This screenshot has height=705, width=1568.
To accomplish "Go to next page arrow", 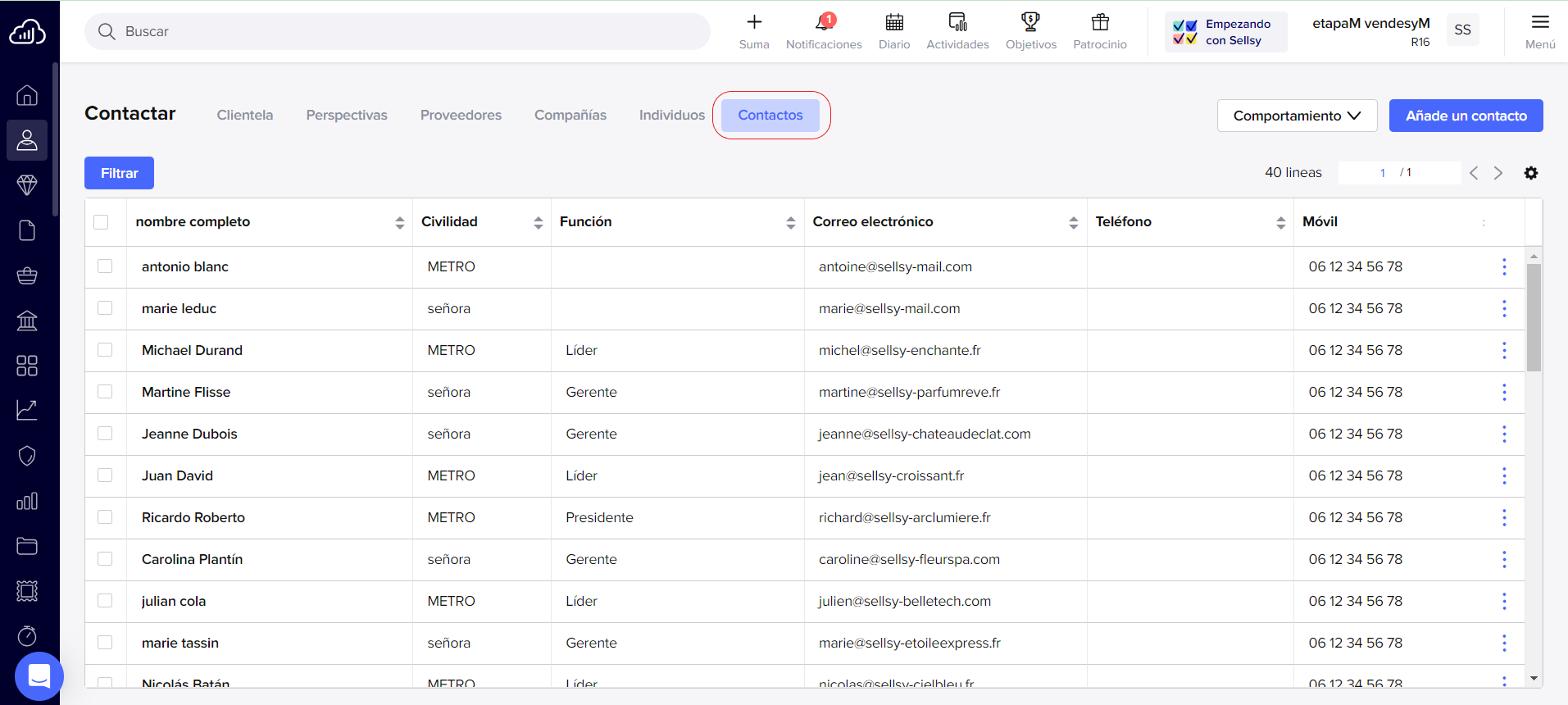I will (x=1498, y=173).
